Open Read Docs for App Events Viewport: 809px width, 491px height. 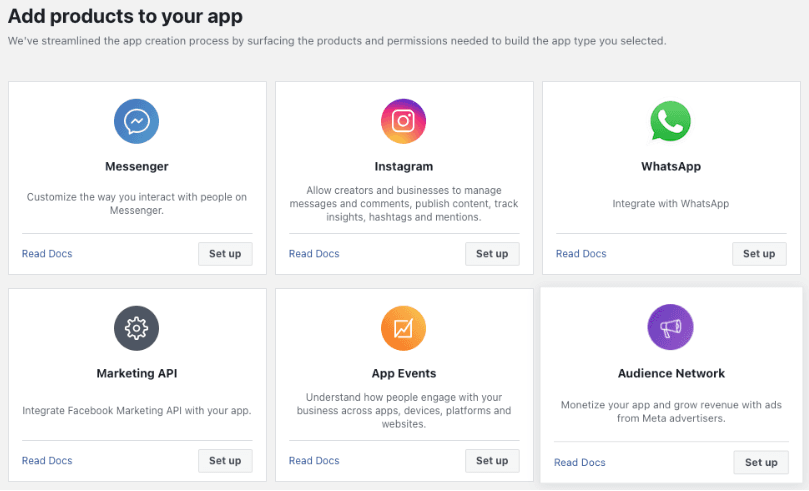click(314, 461)
